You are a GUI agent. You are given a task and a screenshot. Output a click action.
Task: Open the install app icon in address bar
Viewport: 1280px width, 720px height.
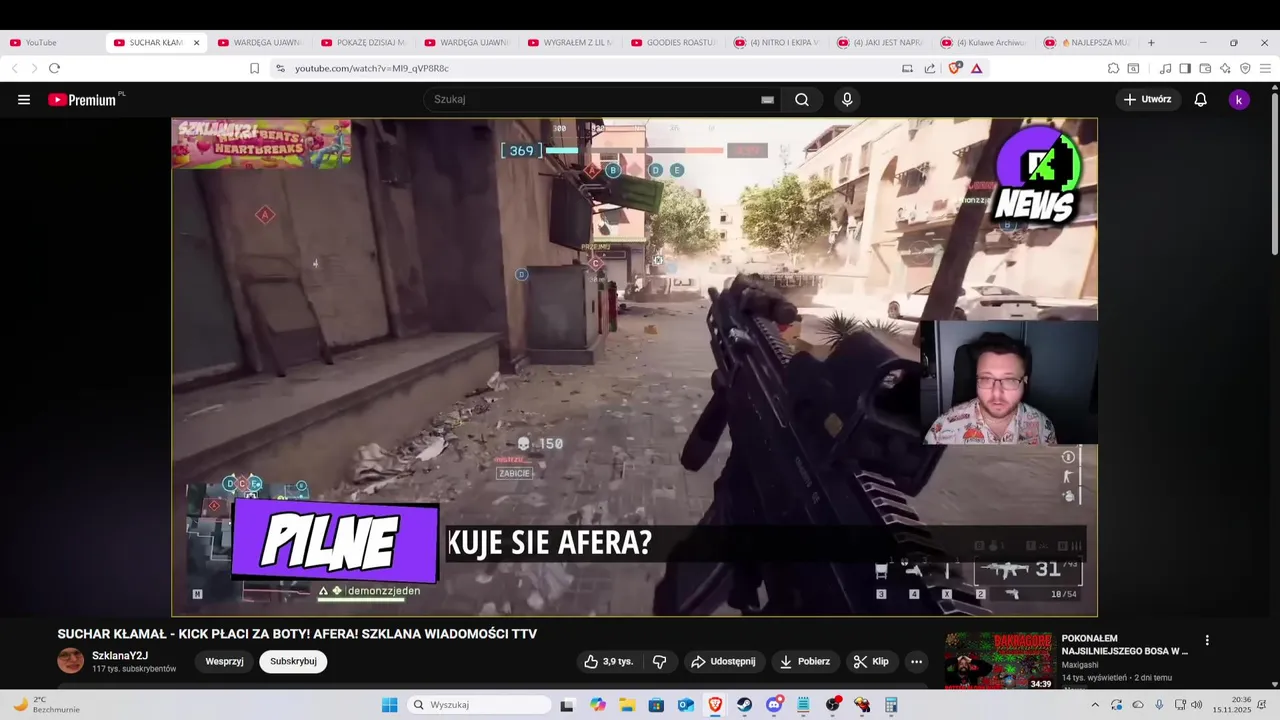point(907,68)
